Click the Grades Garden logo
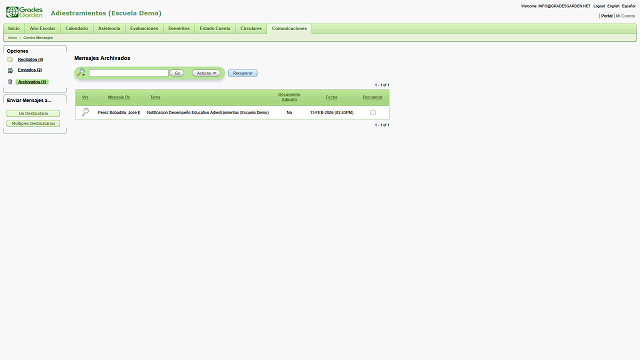Viewport: 640px width, 360px height. [24, 12]
